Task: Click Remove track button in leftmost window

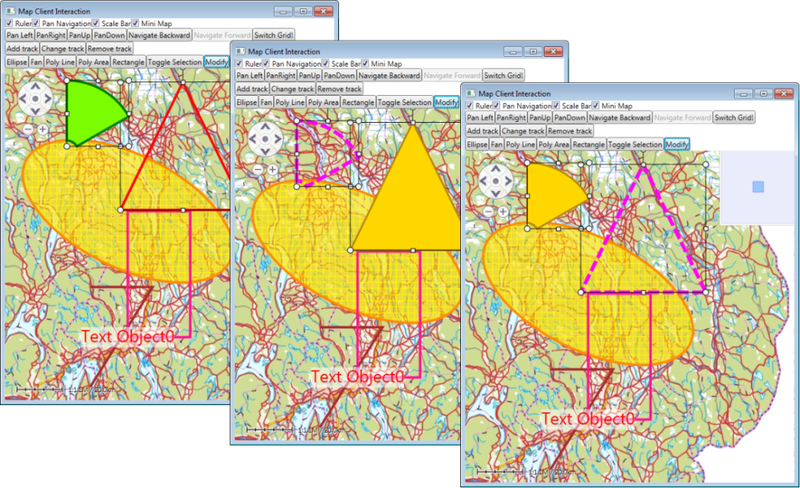Action: coord(109,48)
